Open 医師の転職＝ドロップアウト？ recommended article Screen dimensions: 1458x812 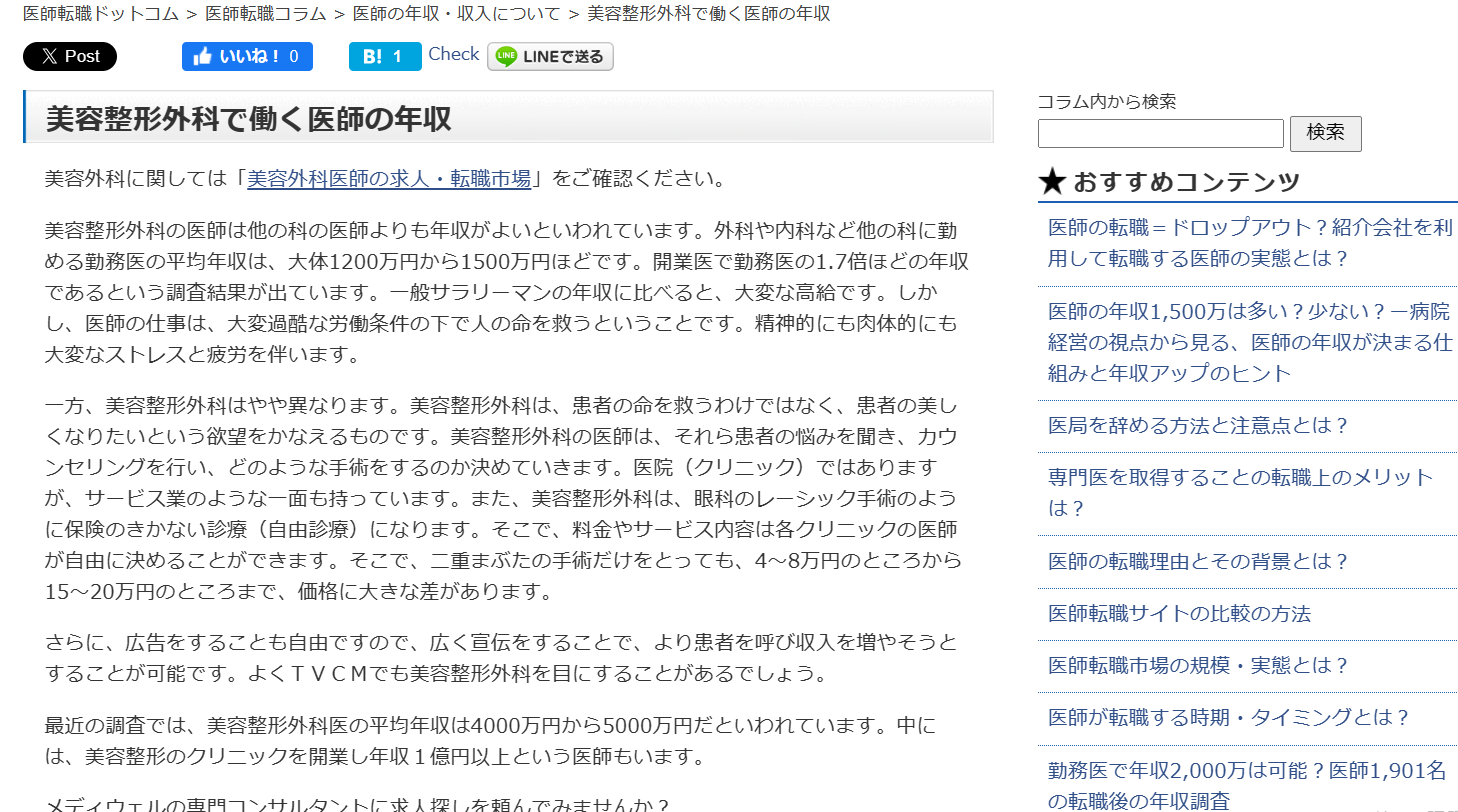(x=1249, y=243)
